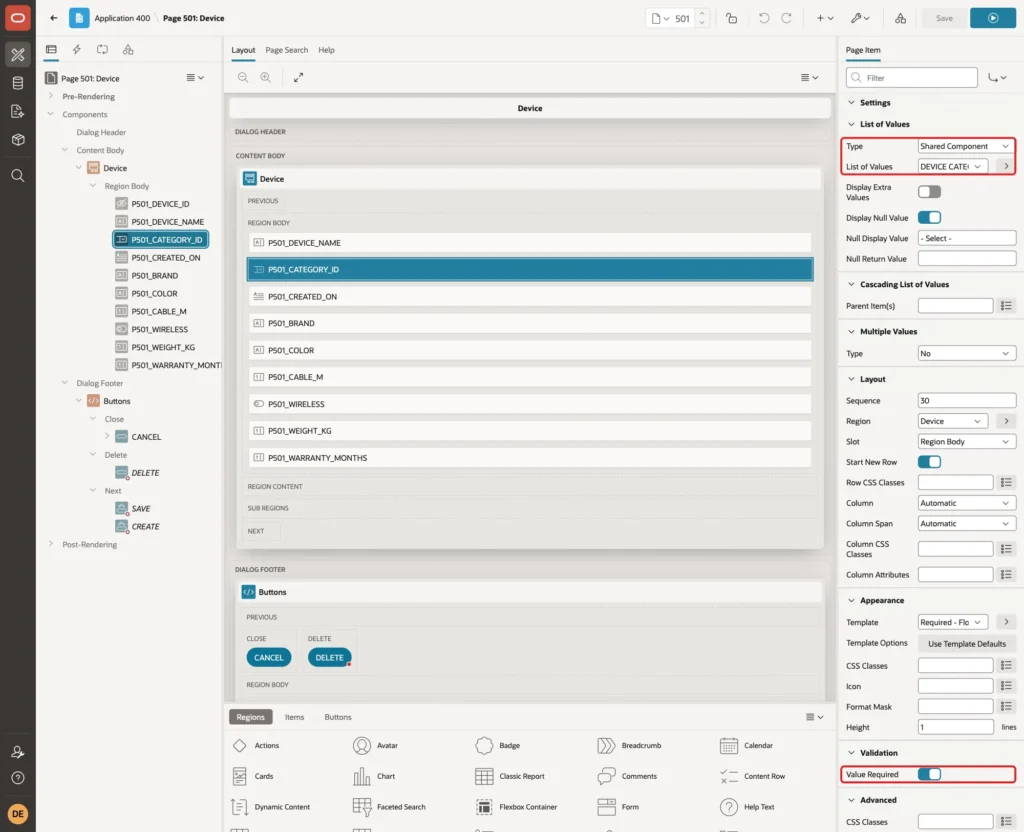Click Use Template Defaults button
1024x832 pixels.
pyautogui.click(x=967, y=643)
